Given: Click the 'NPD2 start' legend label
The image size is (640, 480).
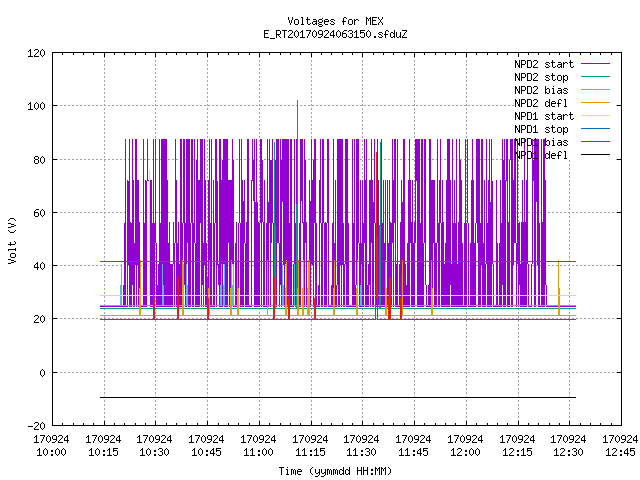Looking at the screenshot, I should tap(544, 64).
